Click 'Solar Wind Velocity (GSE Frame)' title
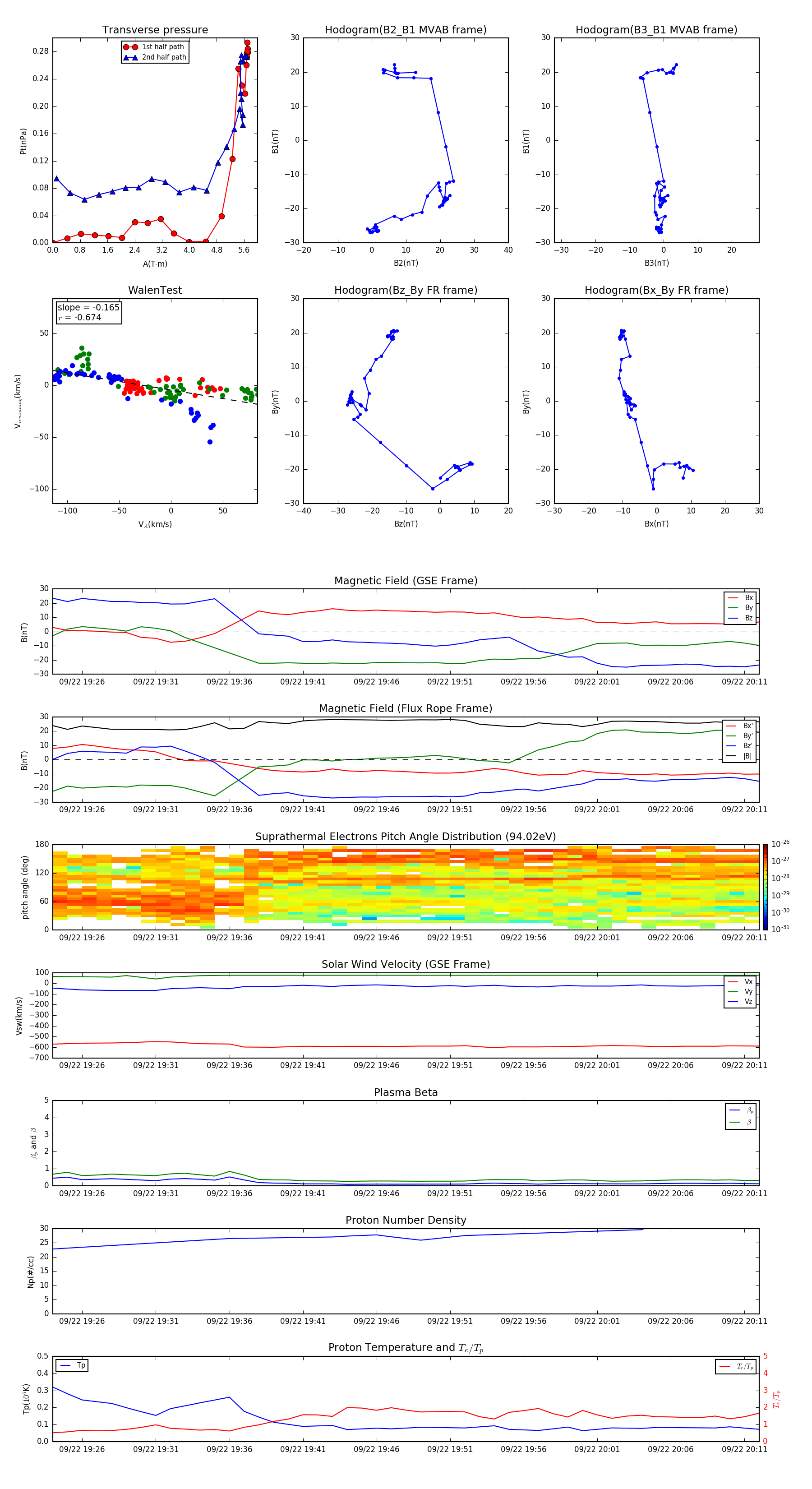812x1489 pixels. tap(406, 965)
